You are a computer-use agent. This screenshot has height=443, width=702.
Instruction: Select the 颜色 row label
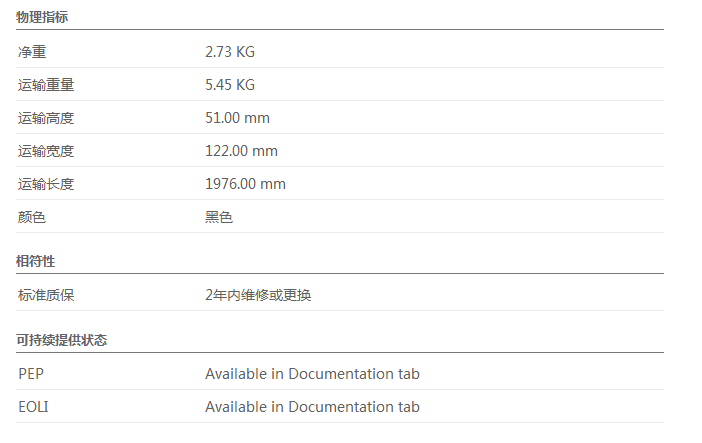[32, 217]
